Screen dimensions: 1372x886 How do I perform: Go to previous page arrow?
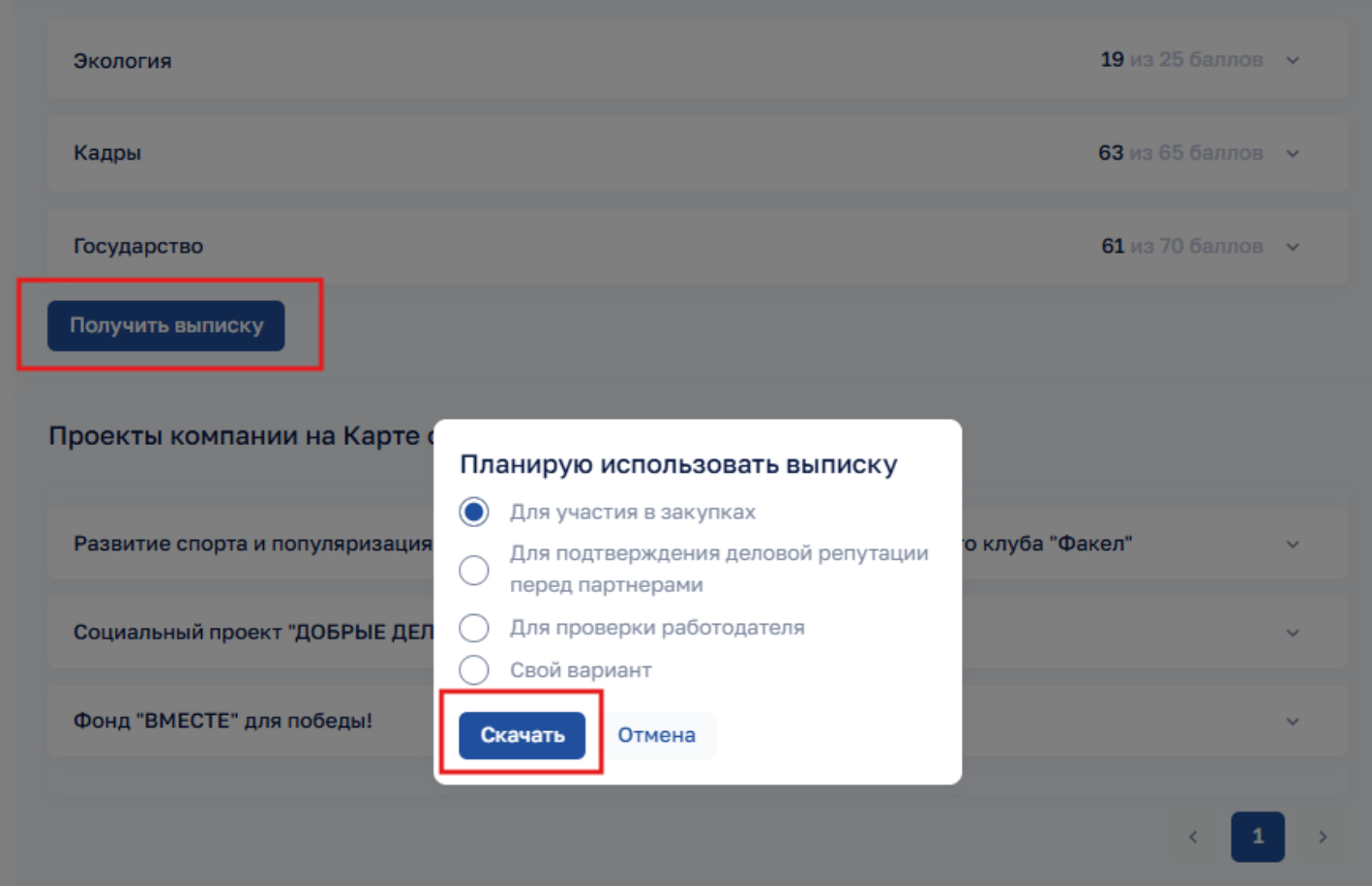coord(1193,837)
